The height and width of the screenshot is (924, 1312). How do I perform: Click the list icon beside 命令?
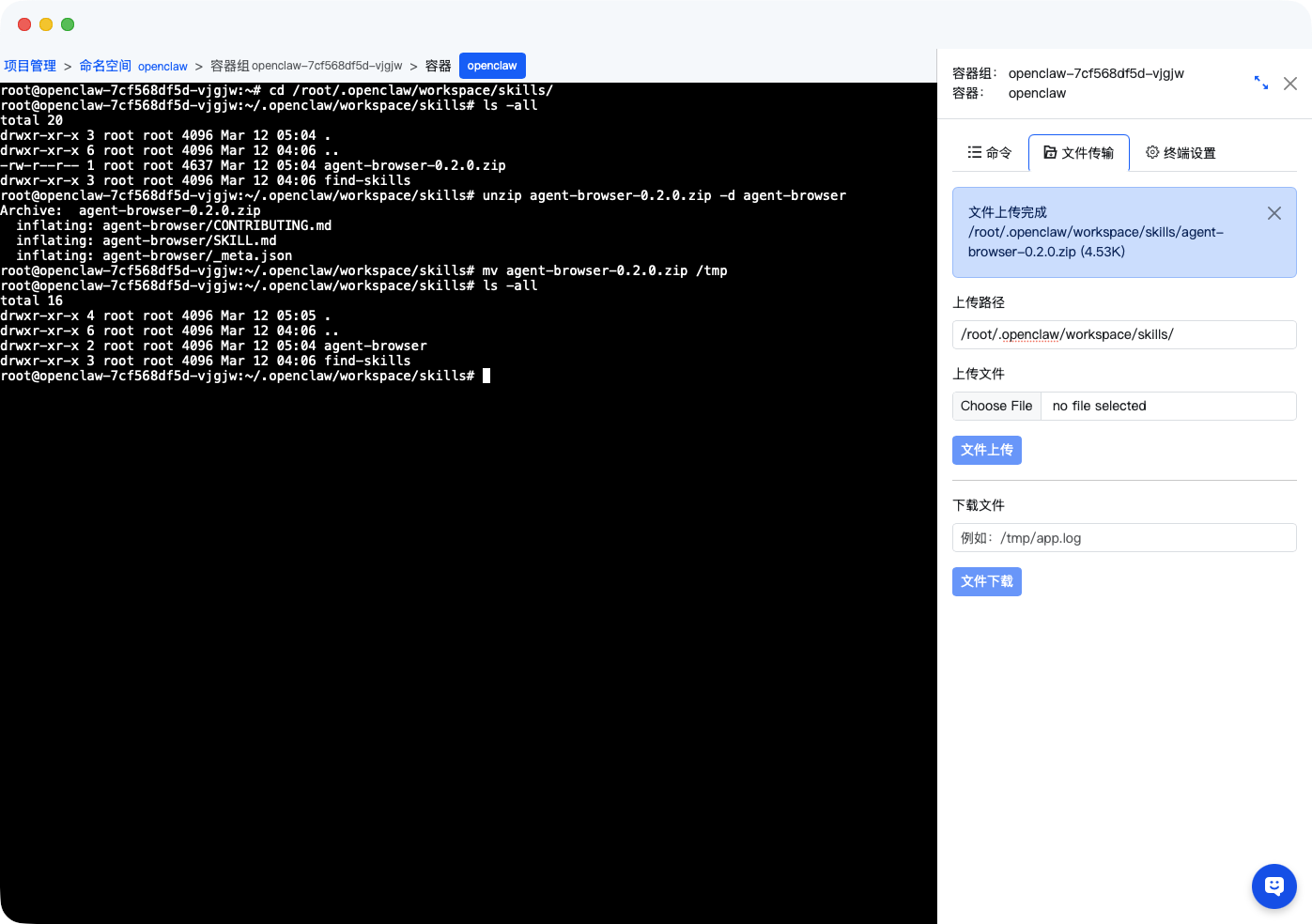(x=975, y=152)
